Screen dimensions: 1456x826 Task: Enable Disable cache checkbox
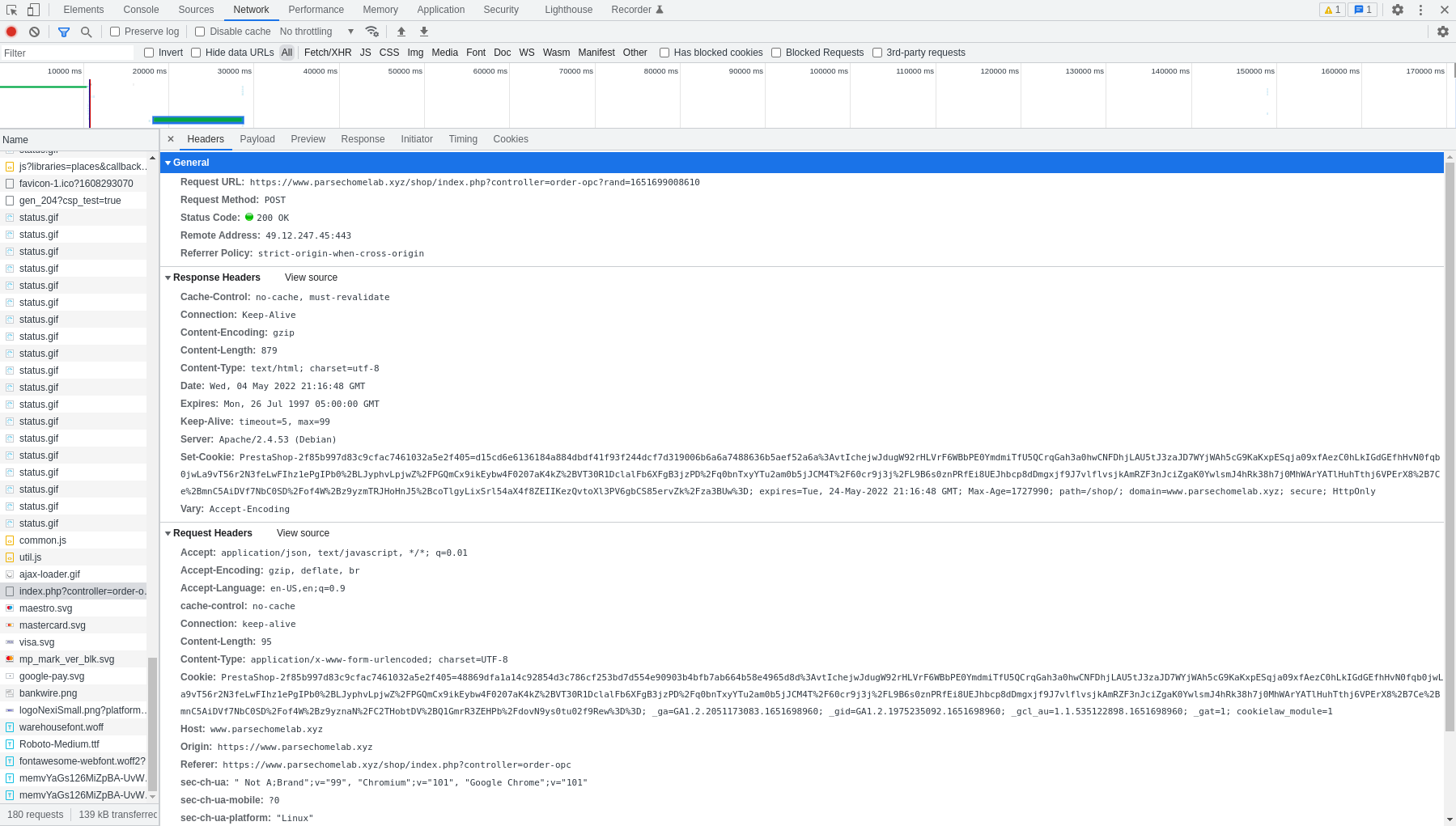(200, 32)
